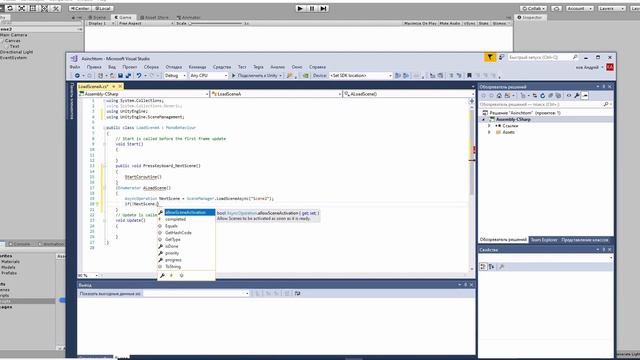The image size is (640, 360).
Task: Open the Display 1 dropdown in Game view
Action: click(101, 23)
